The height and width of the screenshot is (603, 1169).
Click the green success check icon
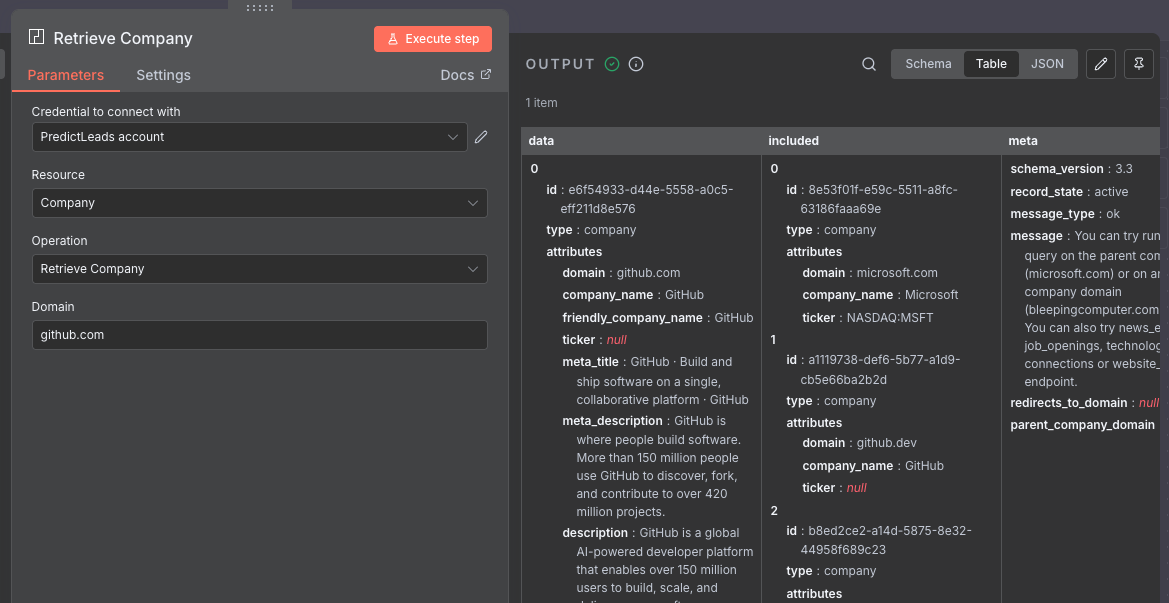[612, 64]
